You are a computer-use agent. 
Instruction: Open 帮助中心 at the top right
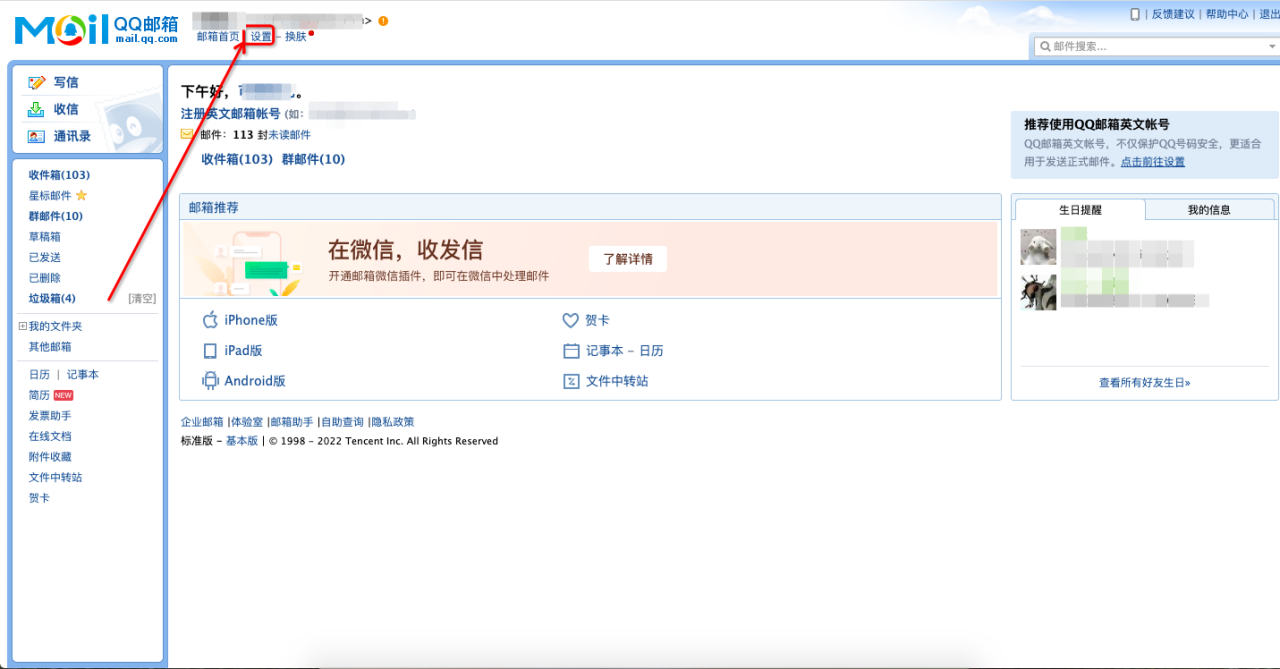click(x=1227, y=14)
